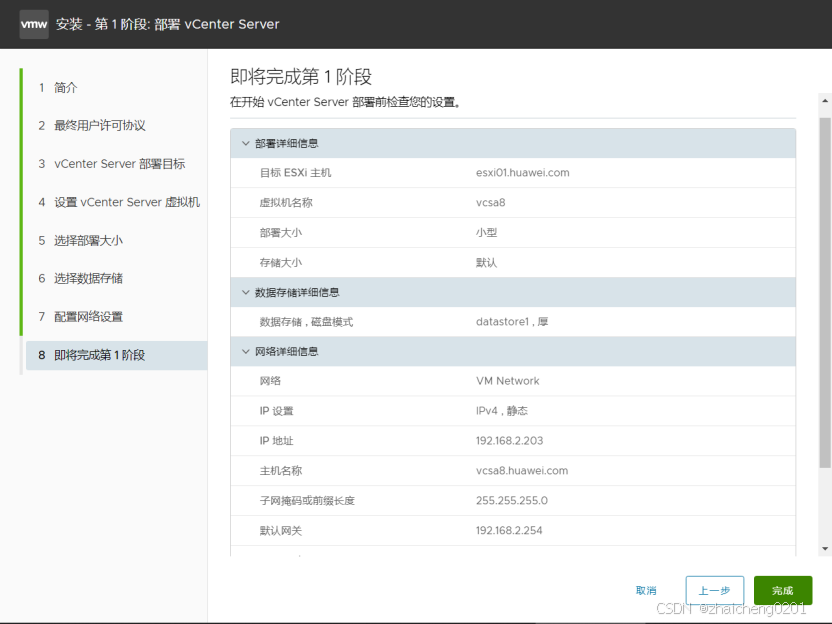
Task: Click the vmw logo icon
Action: pyautogui.click(x=34, y=24)
